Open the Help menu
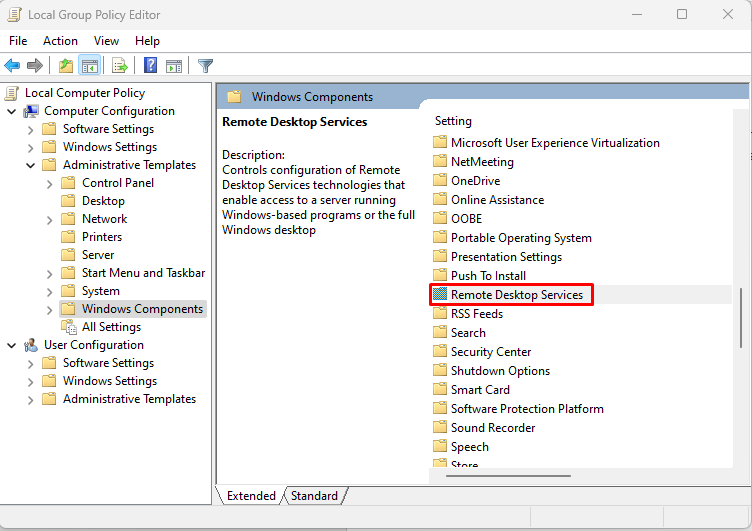This screenshot has width=752, height=531. [147, 41]
